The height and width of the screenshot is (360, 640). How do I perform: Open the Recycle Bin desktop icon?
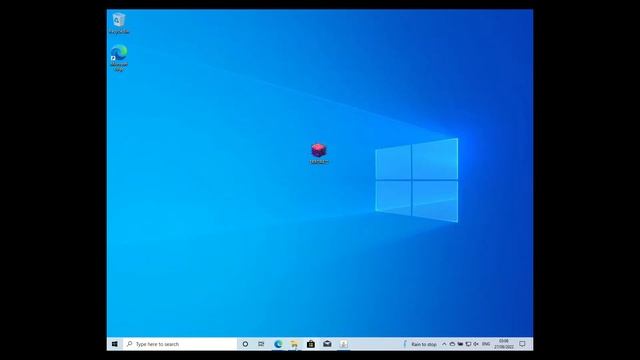[119, 23]
